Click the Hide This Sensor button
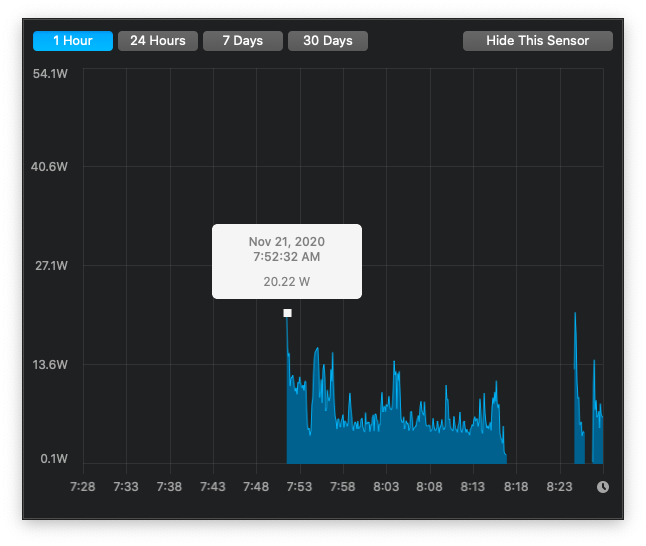This screenshot has width=646, height=546. (538, 41)
